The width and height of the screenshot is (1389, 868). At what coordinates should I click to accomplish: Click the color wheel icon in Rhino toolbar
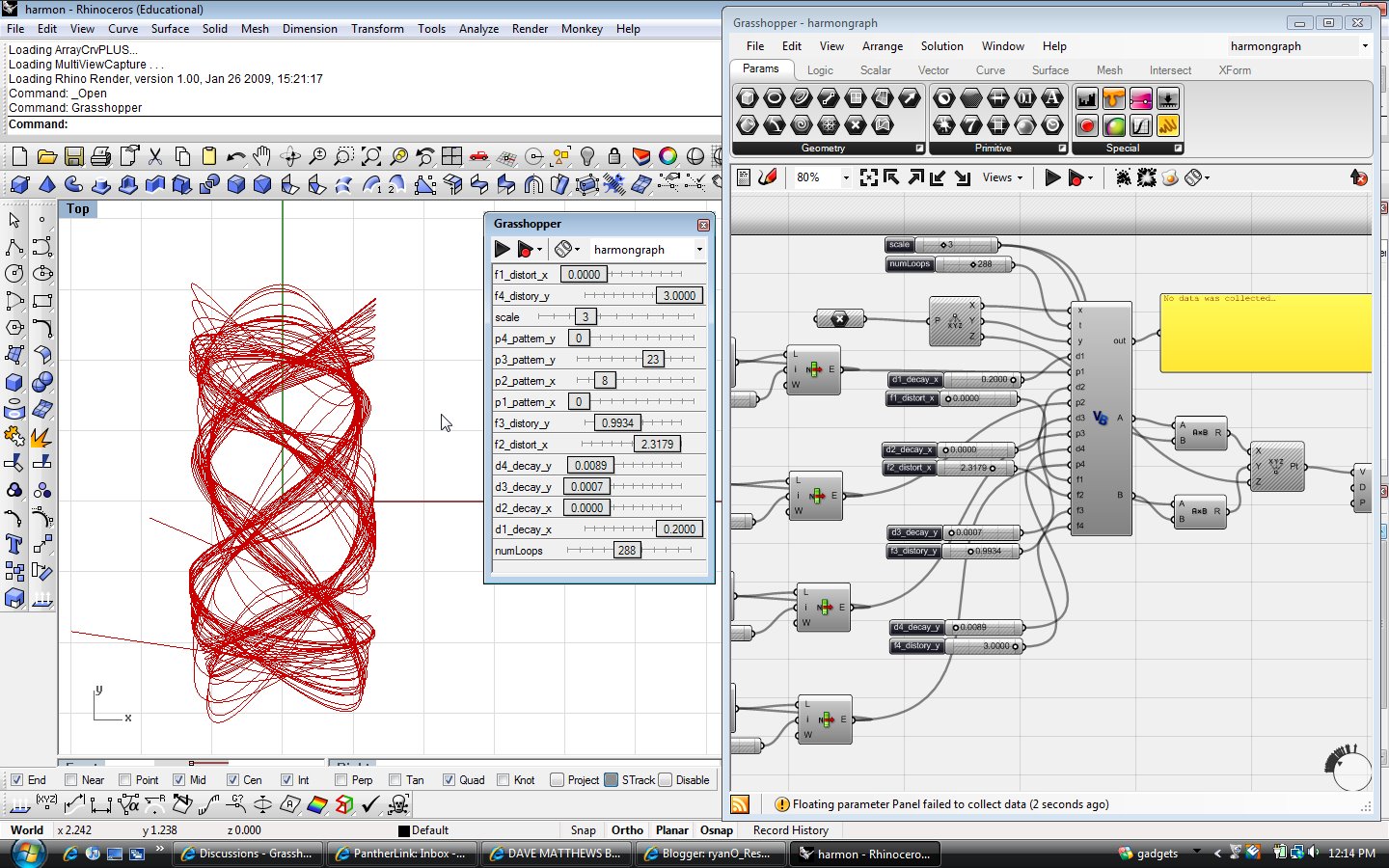pos(668,156)
